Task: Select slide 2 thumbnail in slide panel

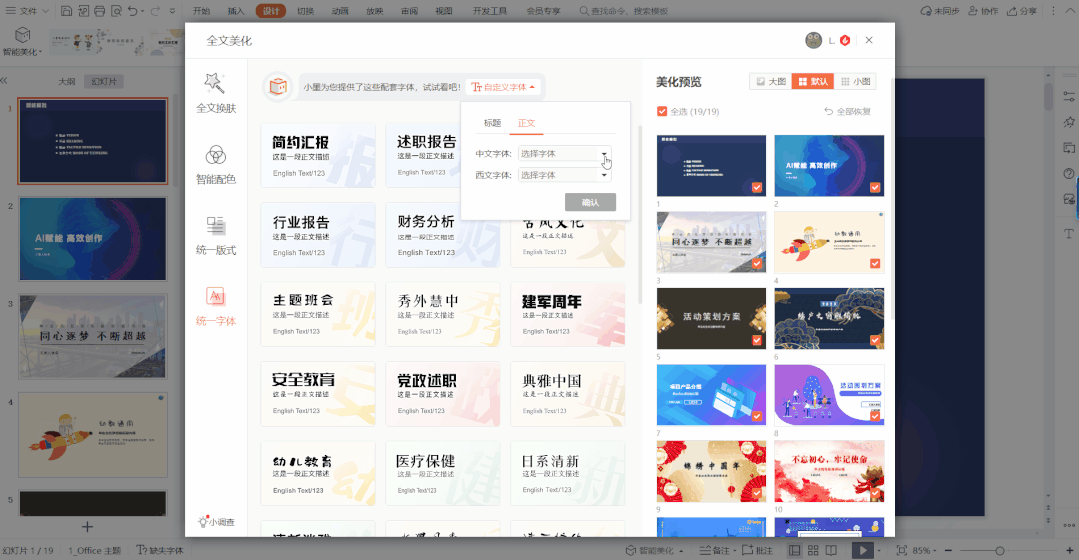Action: (93, 239)
